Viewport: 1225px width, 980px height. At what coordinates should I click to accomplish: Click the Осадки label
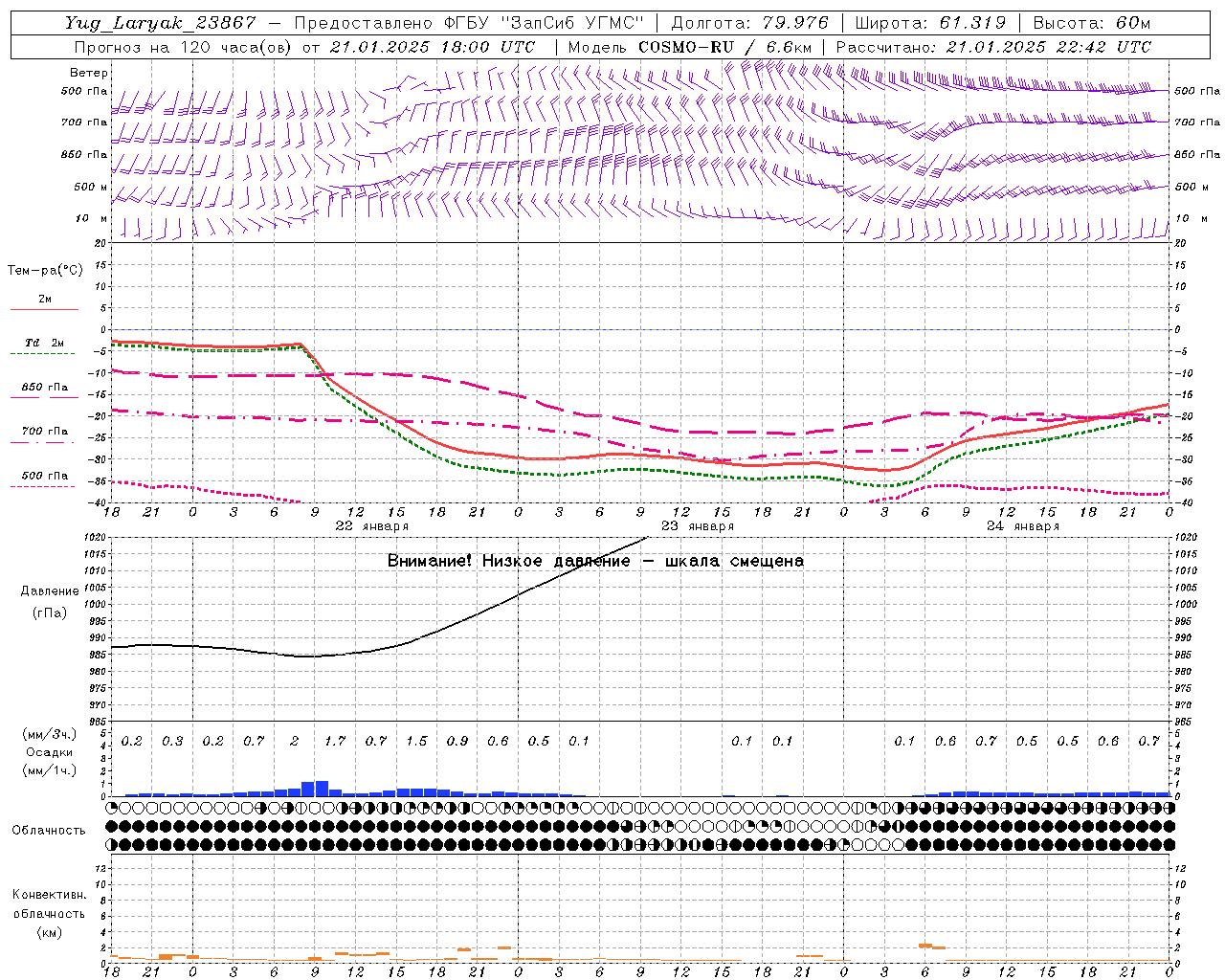[x=50, y=752]
